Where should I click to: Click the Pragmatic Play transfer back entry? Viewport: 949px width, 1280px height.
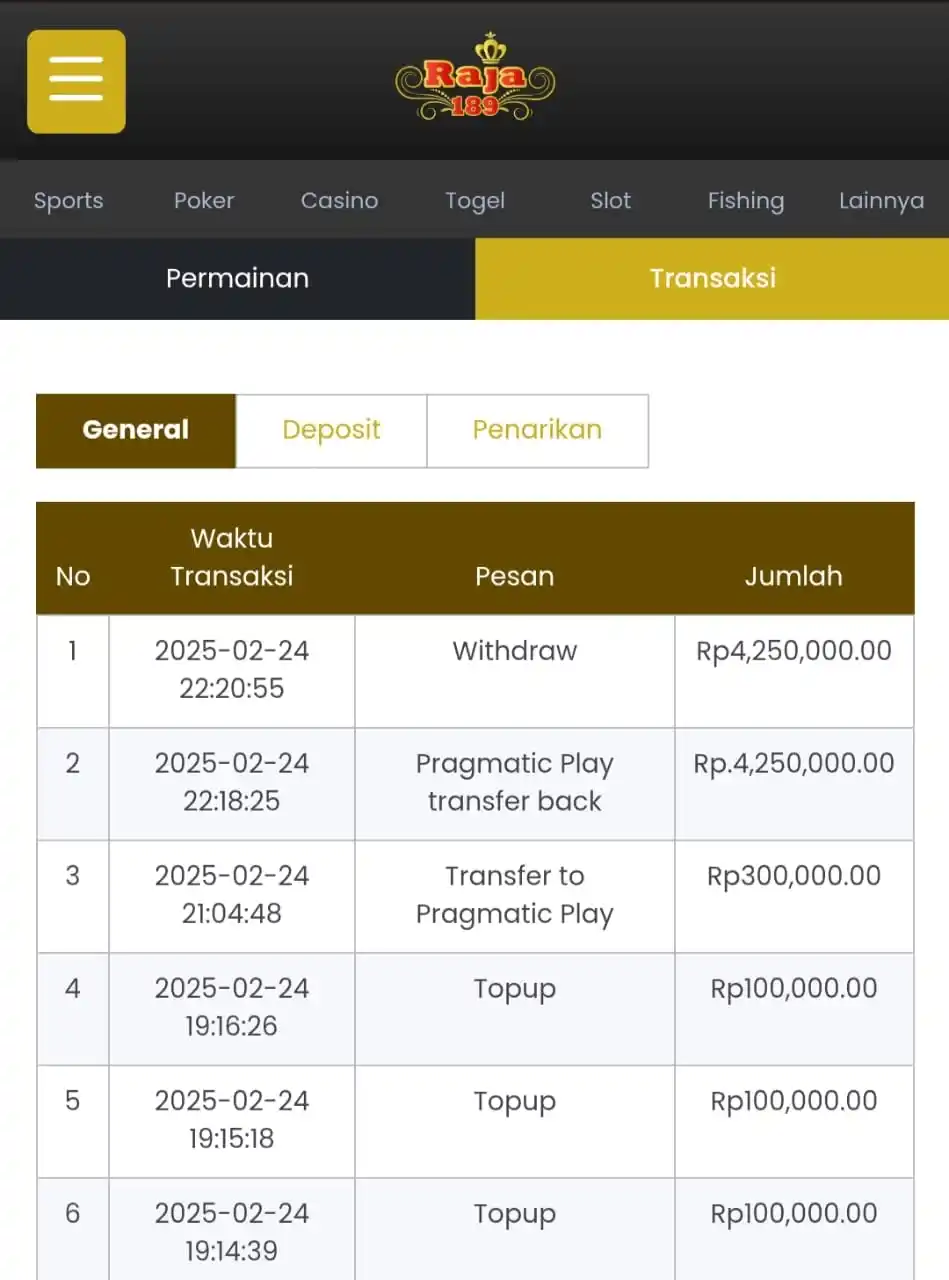pyautogui.click(x=514, y=782)
